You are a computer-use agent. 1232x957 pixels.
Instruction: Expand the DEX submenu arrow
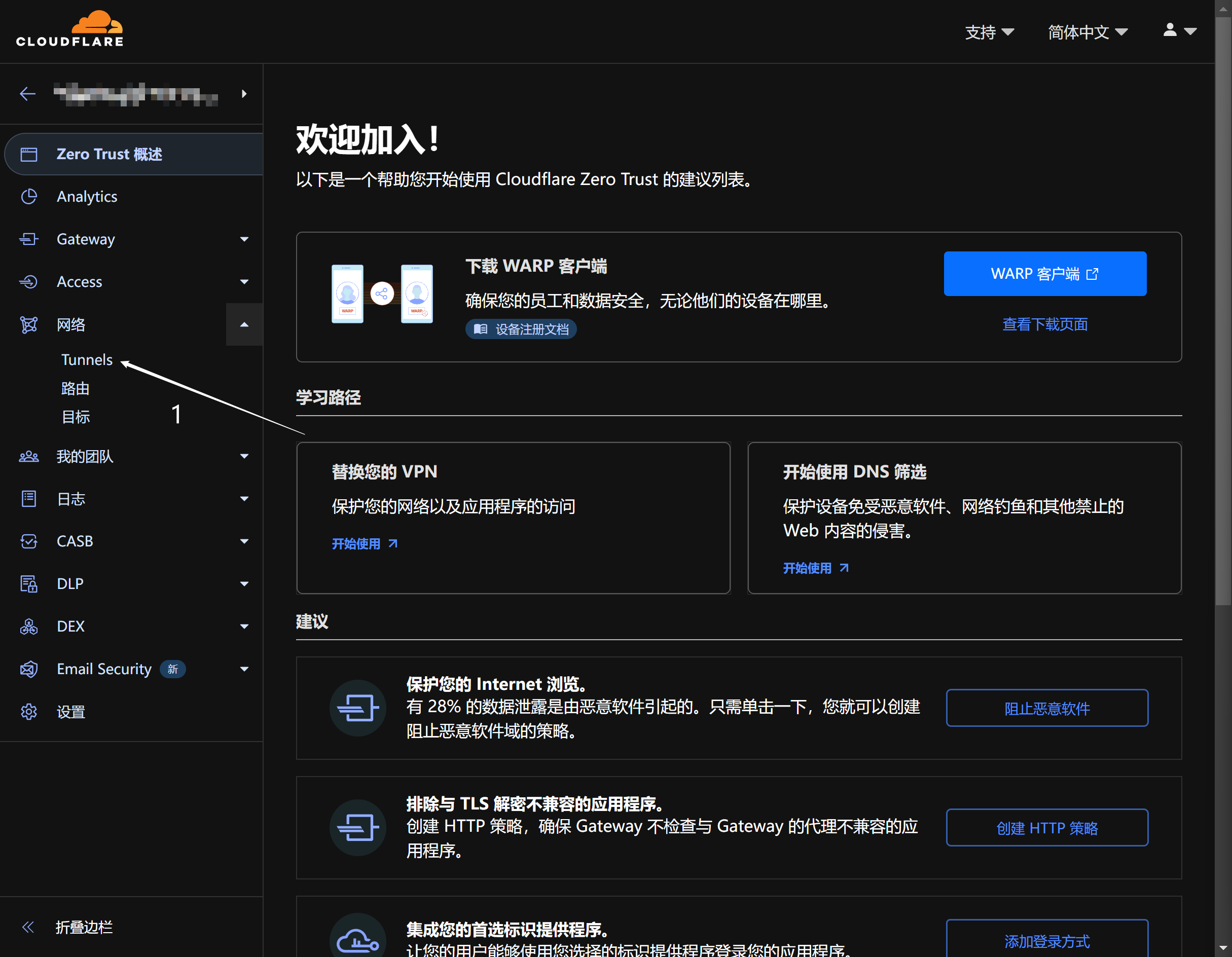click(x=244, y=626)
